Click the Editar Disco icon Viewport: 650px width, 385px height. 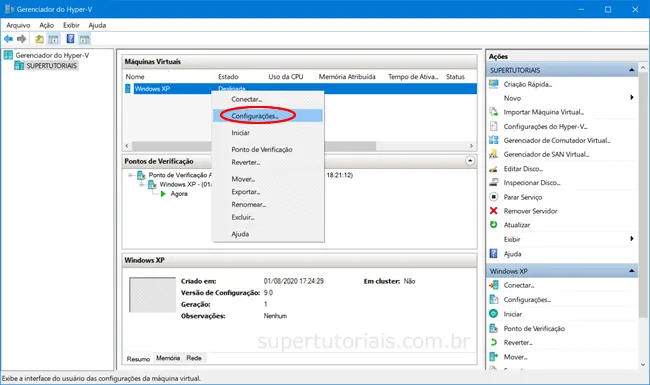494,169
